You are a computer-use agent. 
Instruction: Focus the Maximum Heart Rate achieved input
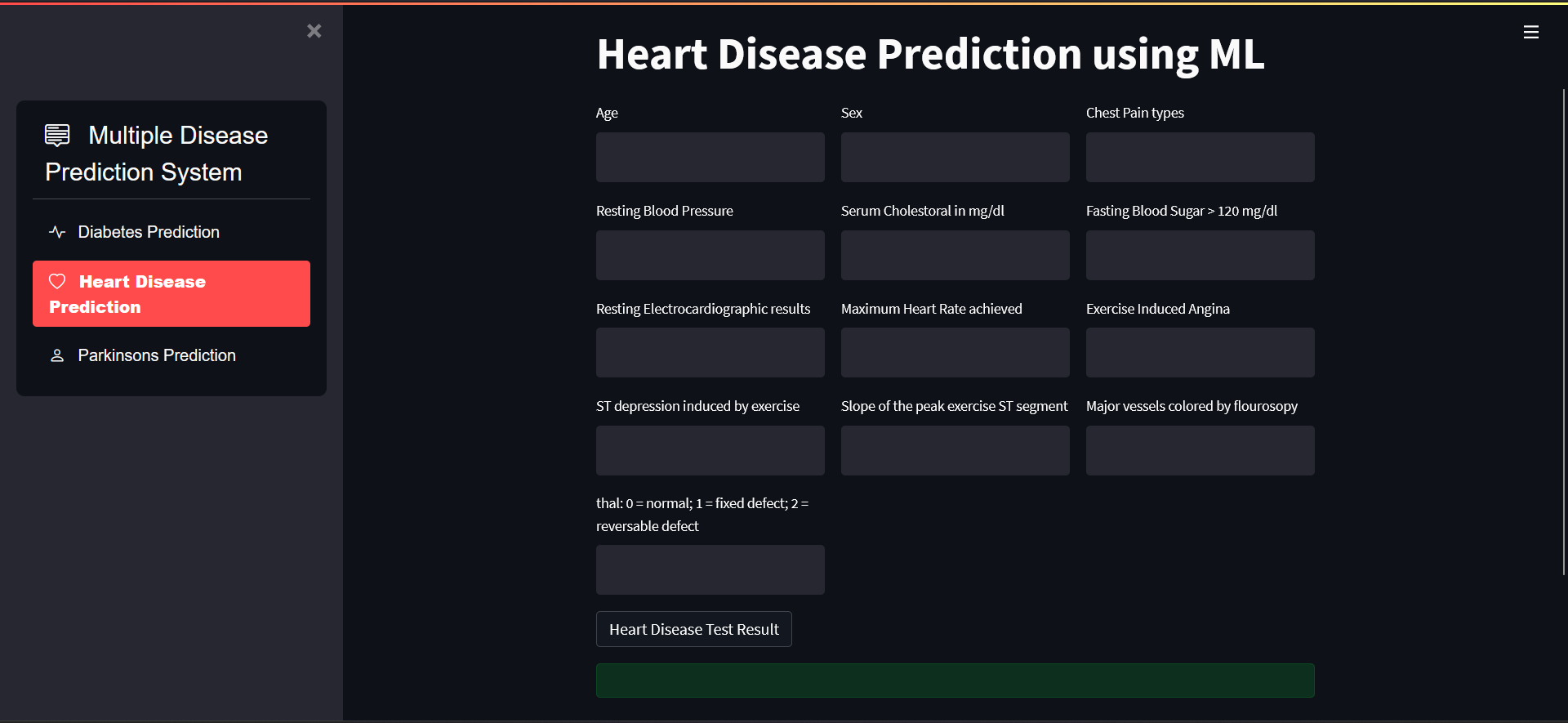coord(955,352)
